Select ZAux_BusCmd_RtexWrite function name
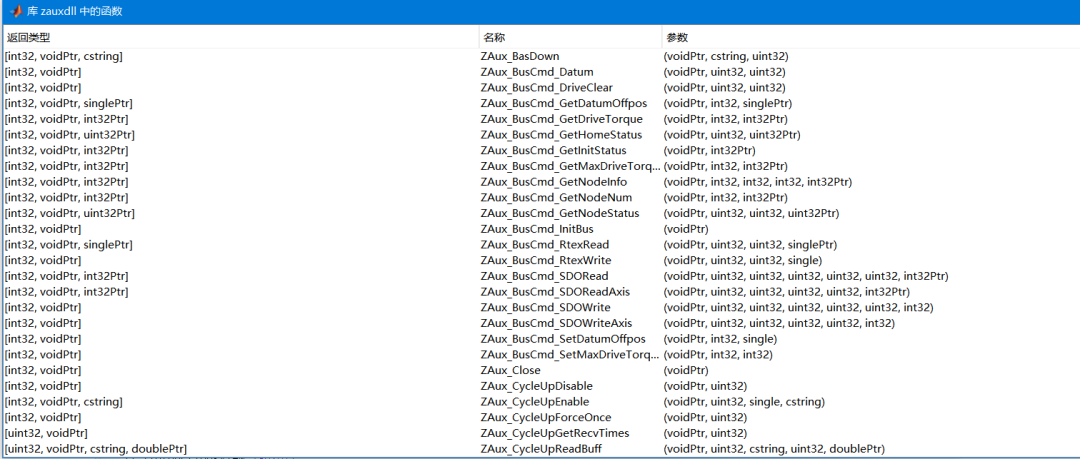Image resolution: width=1080 pixels, height=459 pixels. pos(546,260)
